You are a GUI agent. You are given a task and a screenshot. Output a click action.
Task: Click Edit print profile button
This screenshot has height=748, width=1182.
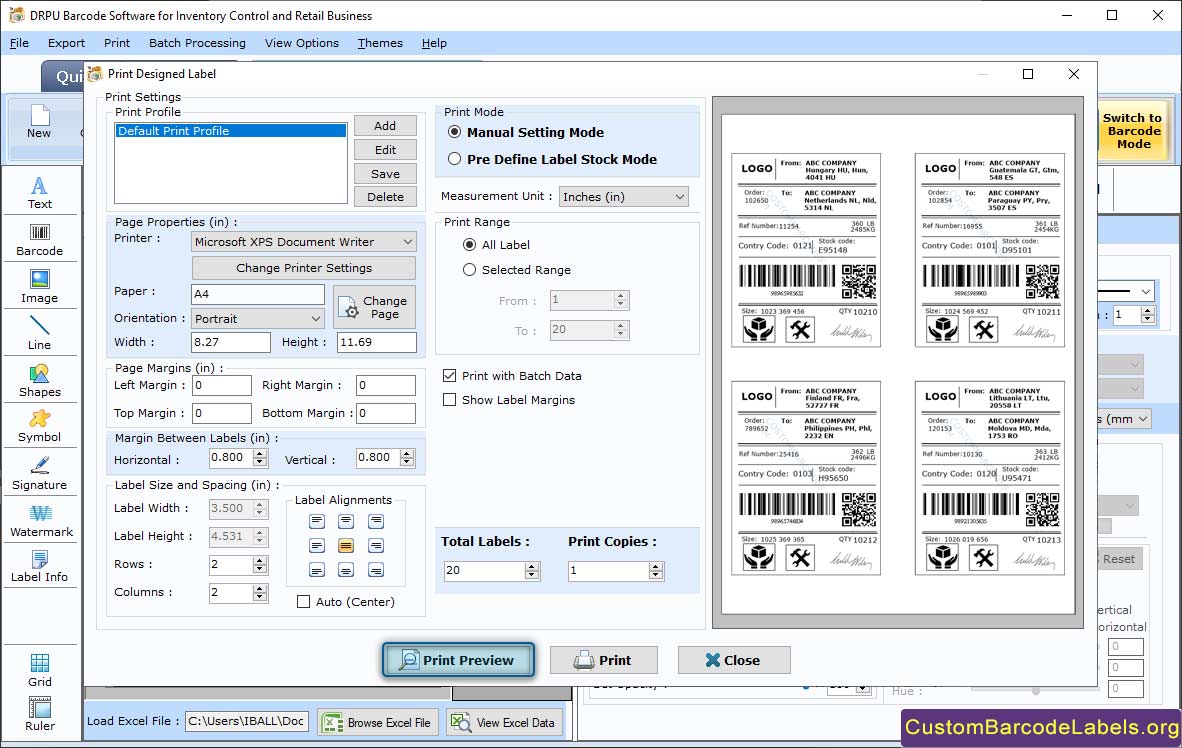pyautogui.click(x=385, y=150)
